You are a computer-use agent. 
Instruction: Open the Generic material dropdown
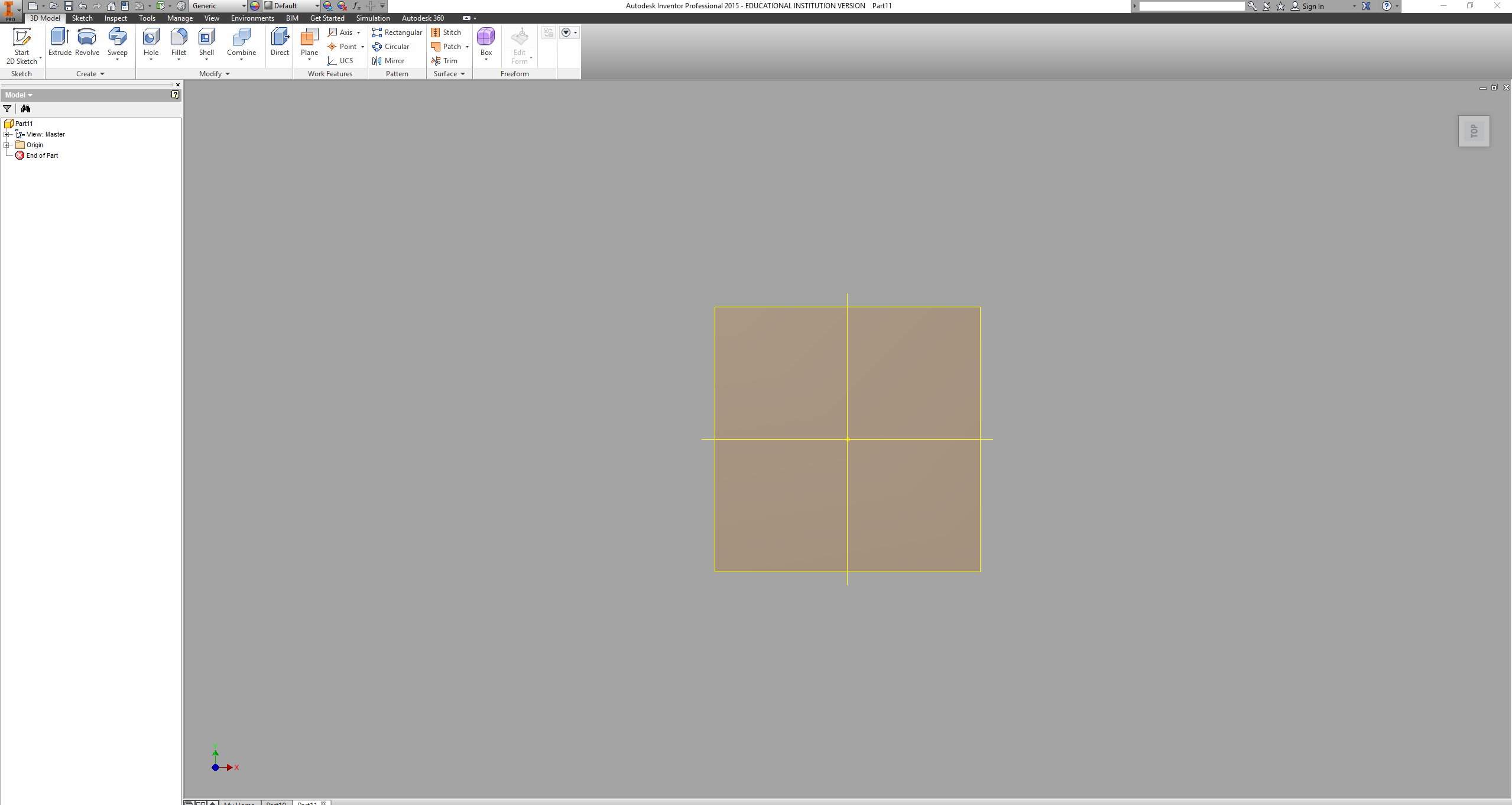click(x=242, y=5)
